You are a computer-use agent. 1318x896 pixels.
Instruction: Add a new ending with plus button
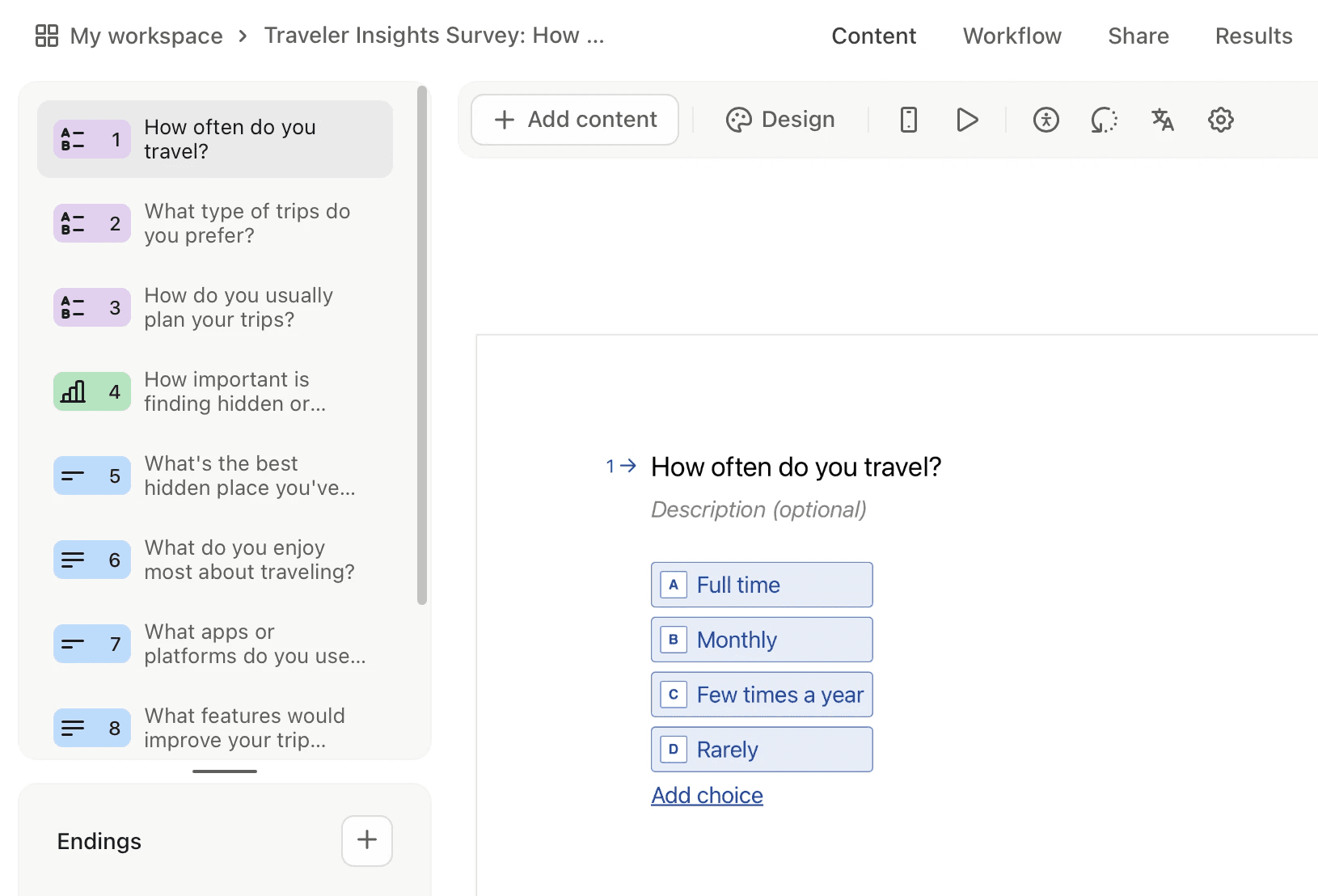click(366, 840)
